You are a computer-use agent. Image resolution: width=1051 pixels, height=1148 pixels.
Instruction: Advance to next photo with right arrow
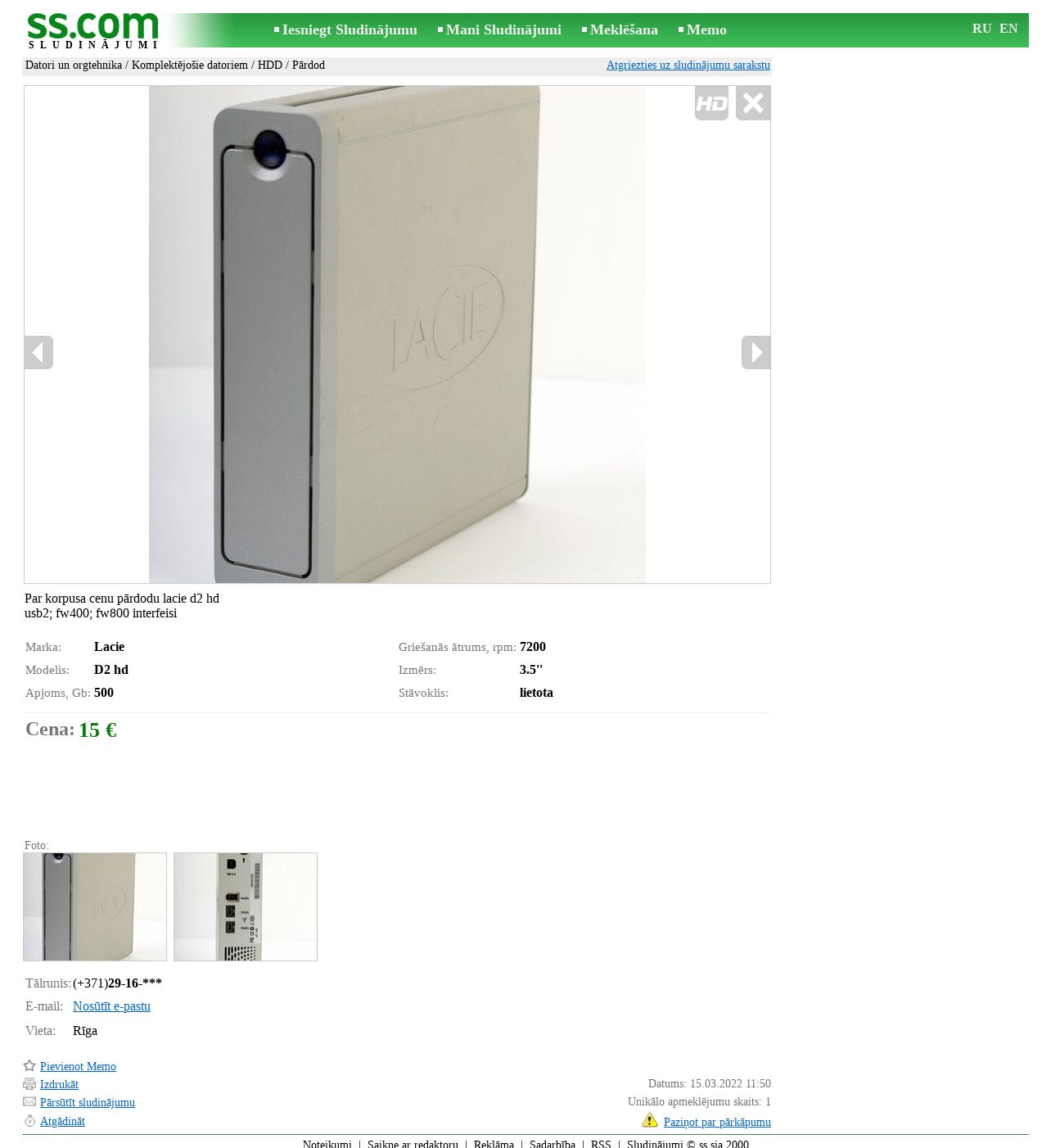coord(756,352)
